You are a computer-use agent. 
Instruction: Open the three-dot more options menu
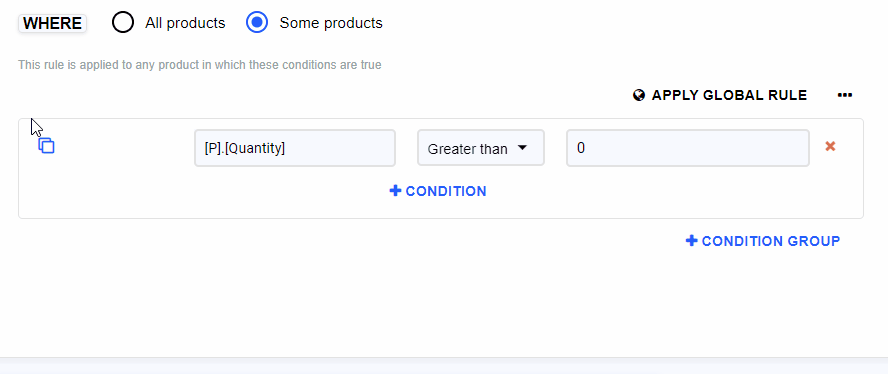click(844, 95)
